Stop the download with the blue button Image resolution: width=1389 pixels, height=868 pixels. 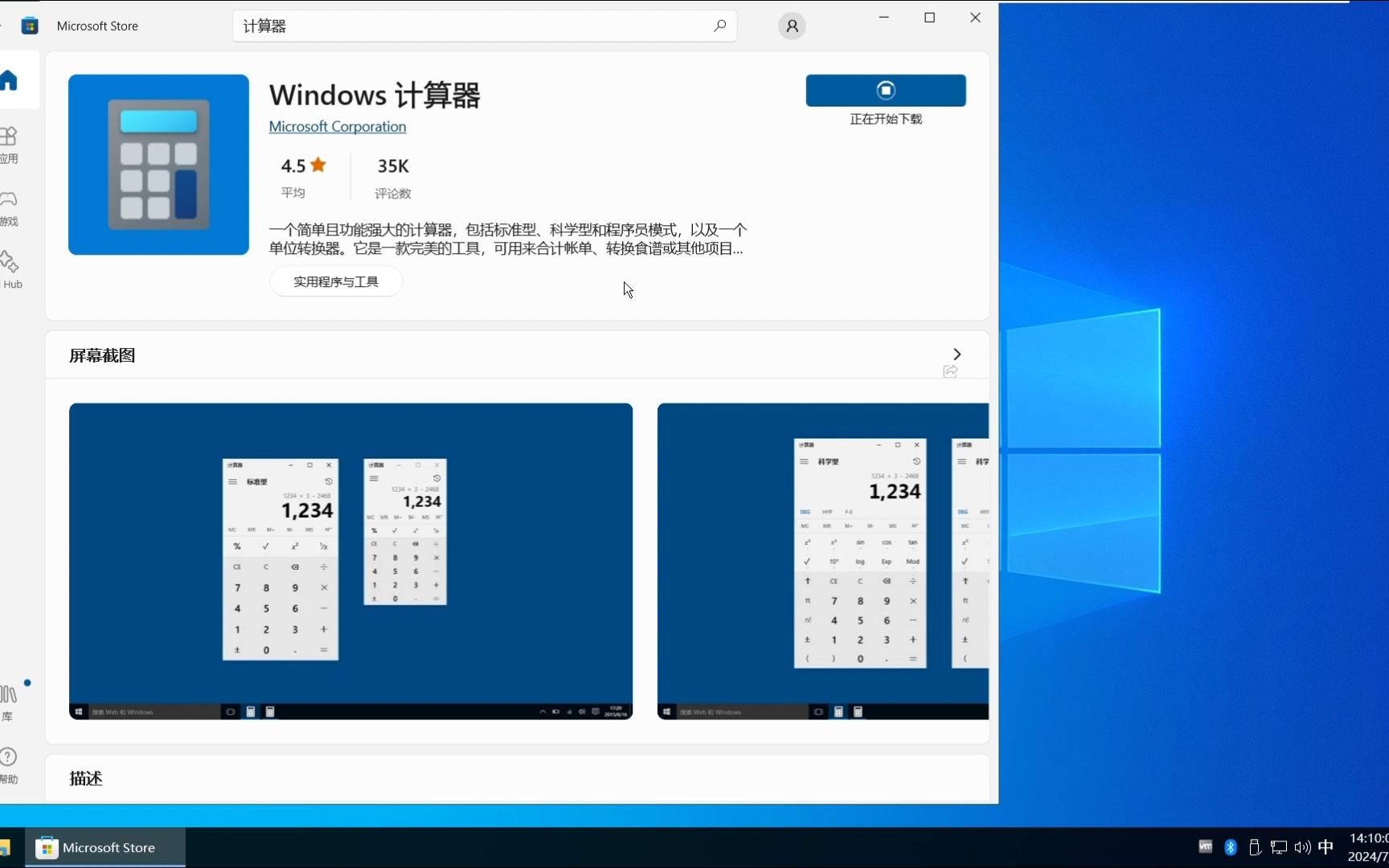[x=886, y=90]
